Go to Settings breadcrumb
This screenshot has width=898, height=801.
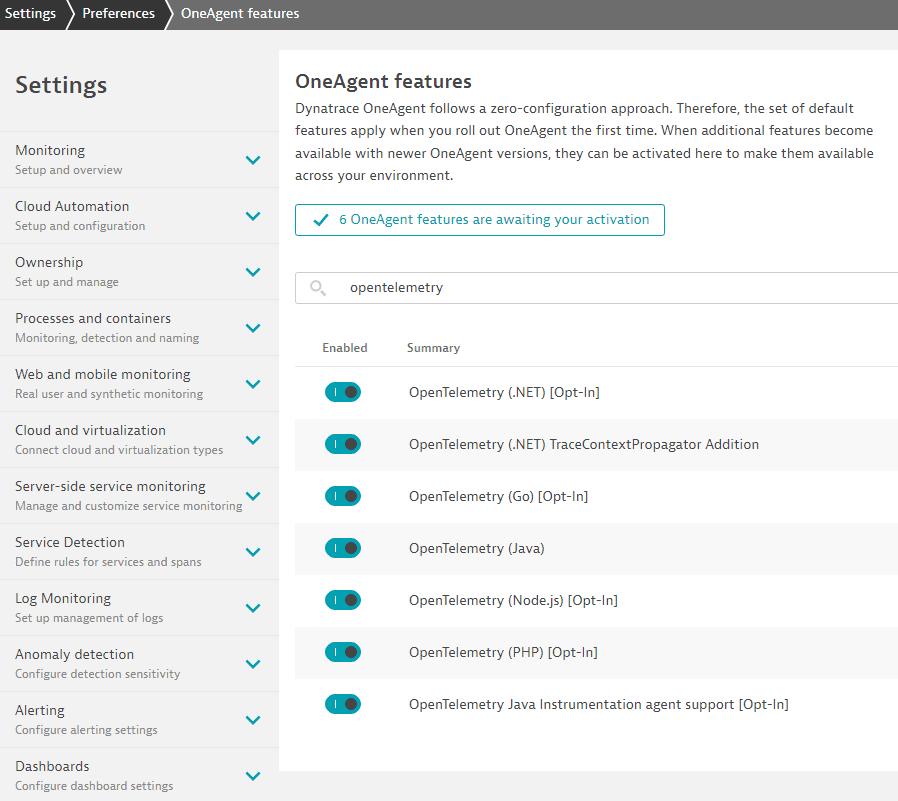tap(30, 13)
